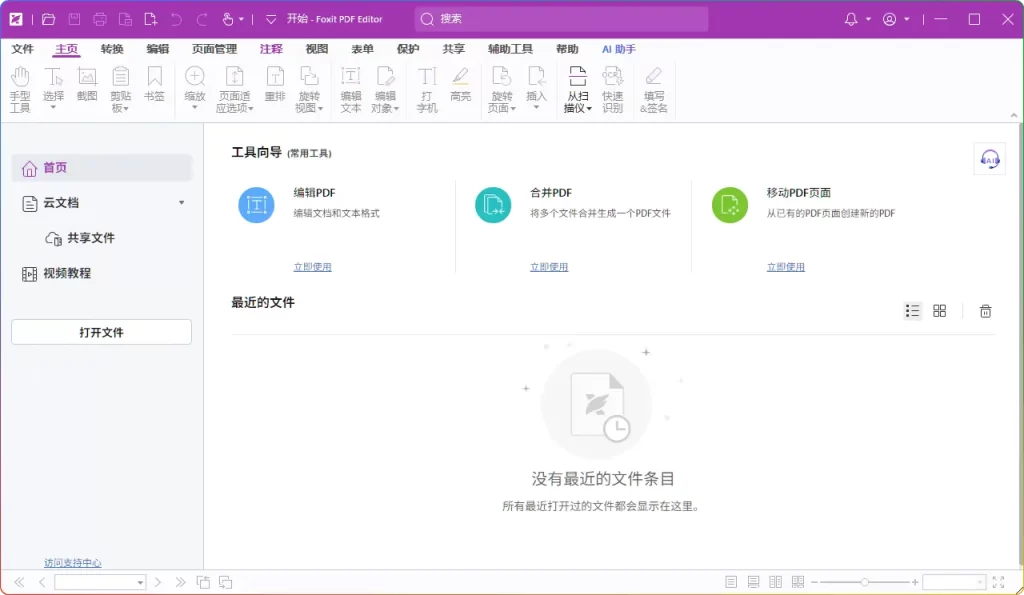Viewport: 1024px width, 595px height.
Task: Open the quick access customize dropdown
Action: click(271, 20)
